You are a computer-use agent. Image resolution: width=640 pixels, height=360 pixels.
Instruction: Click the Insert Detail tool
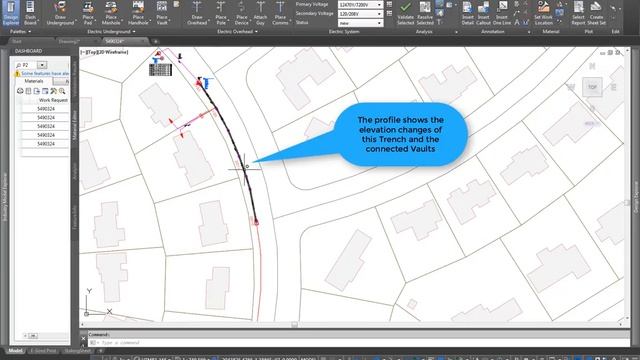(468, 13)
